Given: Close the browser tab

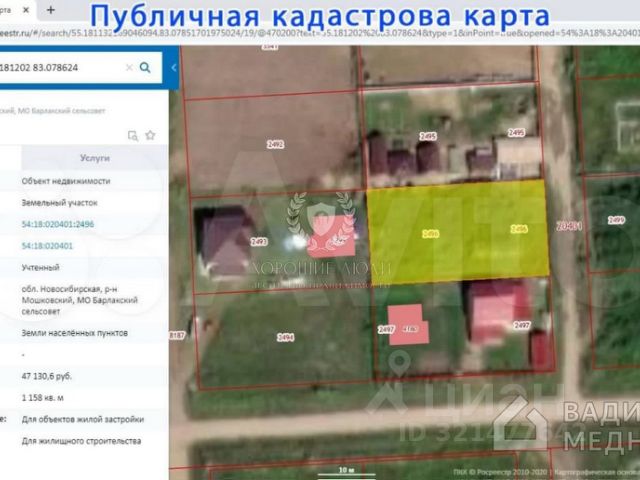Looking at the screenshot, I should point(25,10).
